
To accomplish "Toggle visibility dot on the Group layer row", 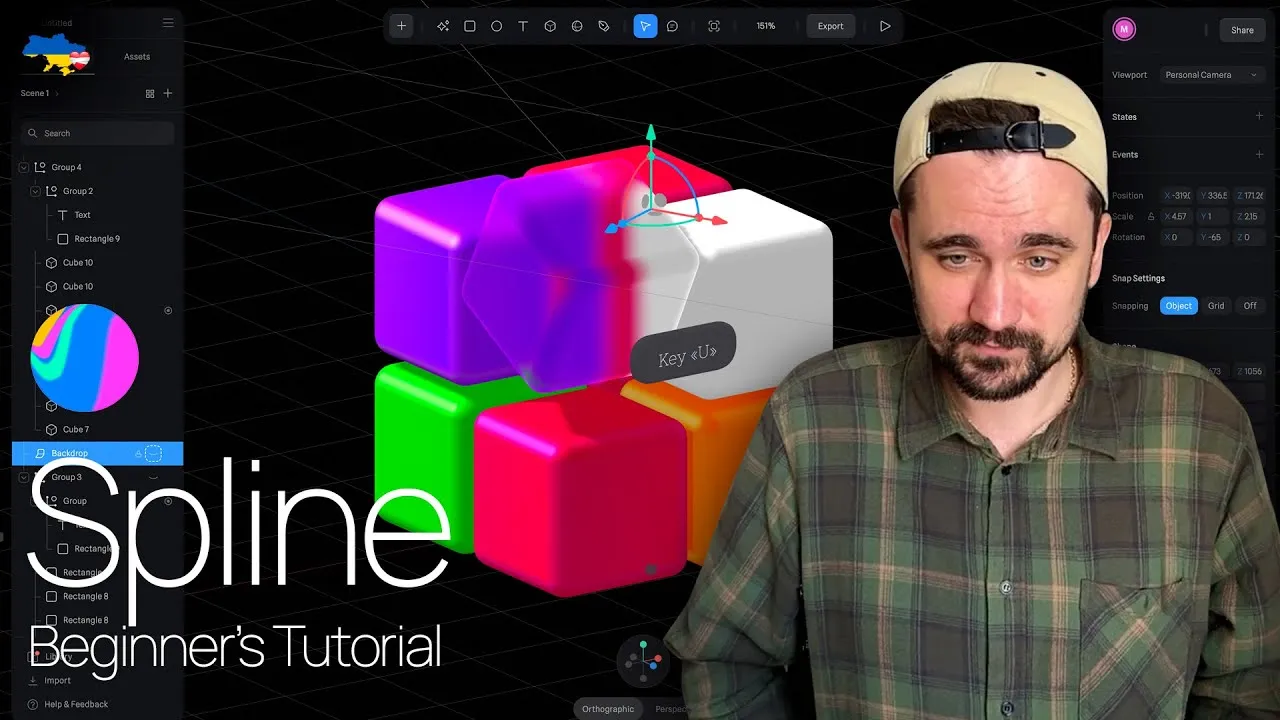I will (168, 501).
